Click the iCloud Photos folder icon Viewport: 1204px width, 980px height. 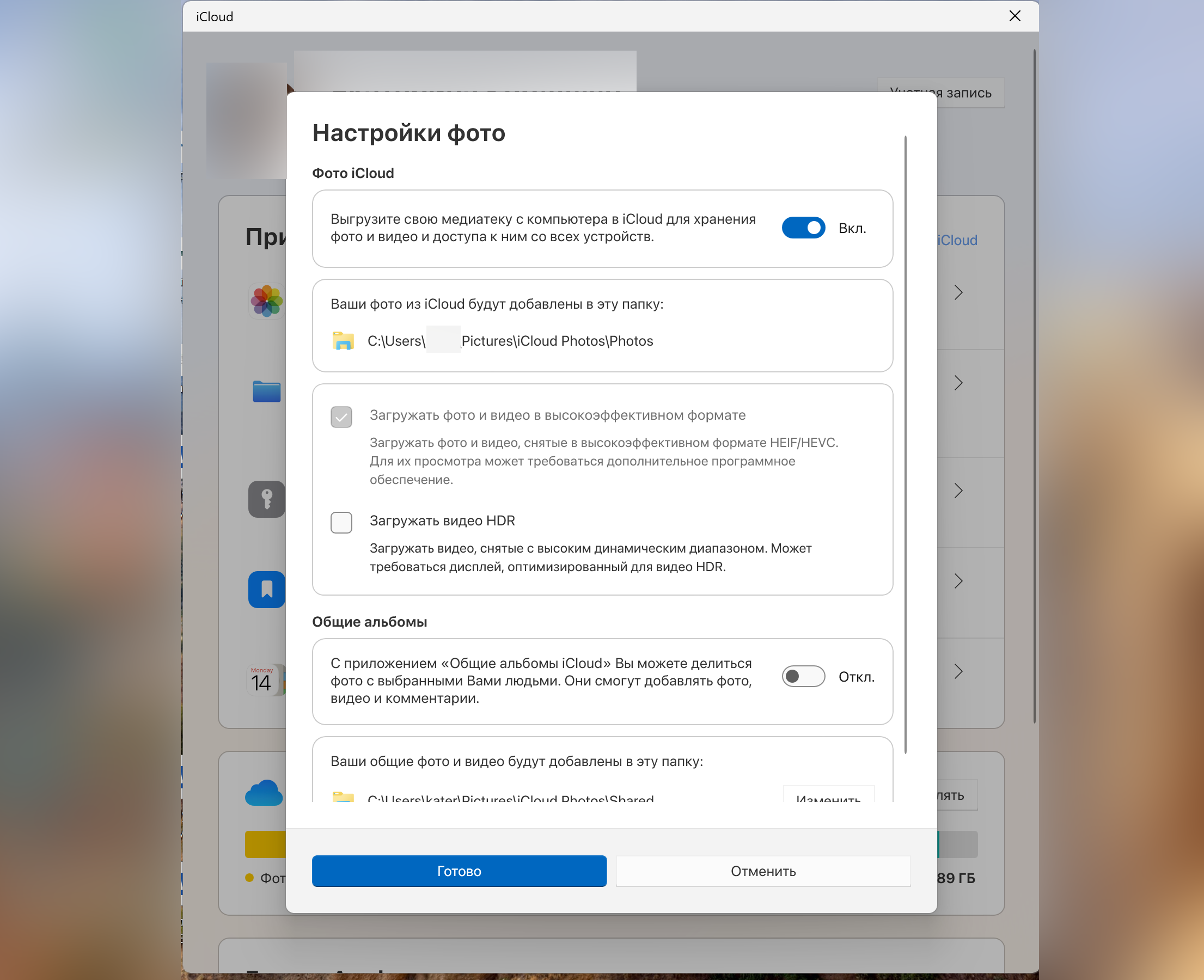[343, 341]
